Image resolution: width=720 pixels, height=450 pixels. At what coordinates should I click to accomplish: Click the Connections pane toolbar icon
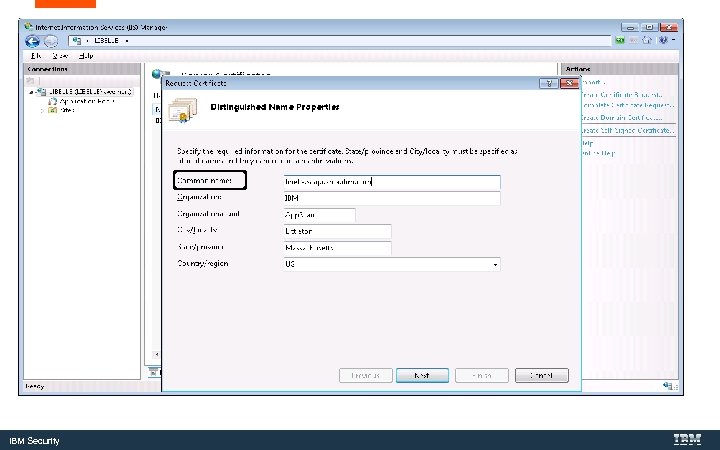[x=30, y=80]
